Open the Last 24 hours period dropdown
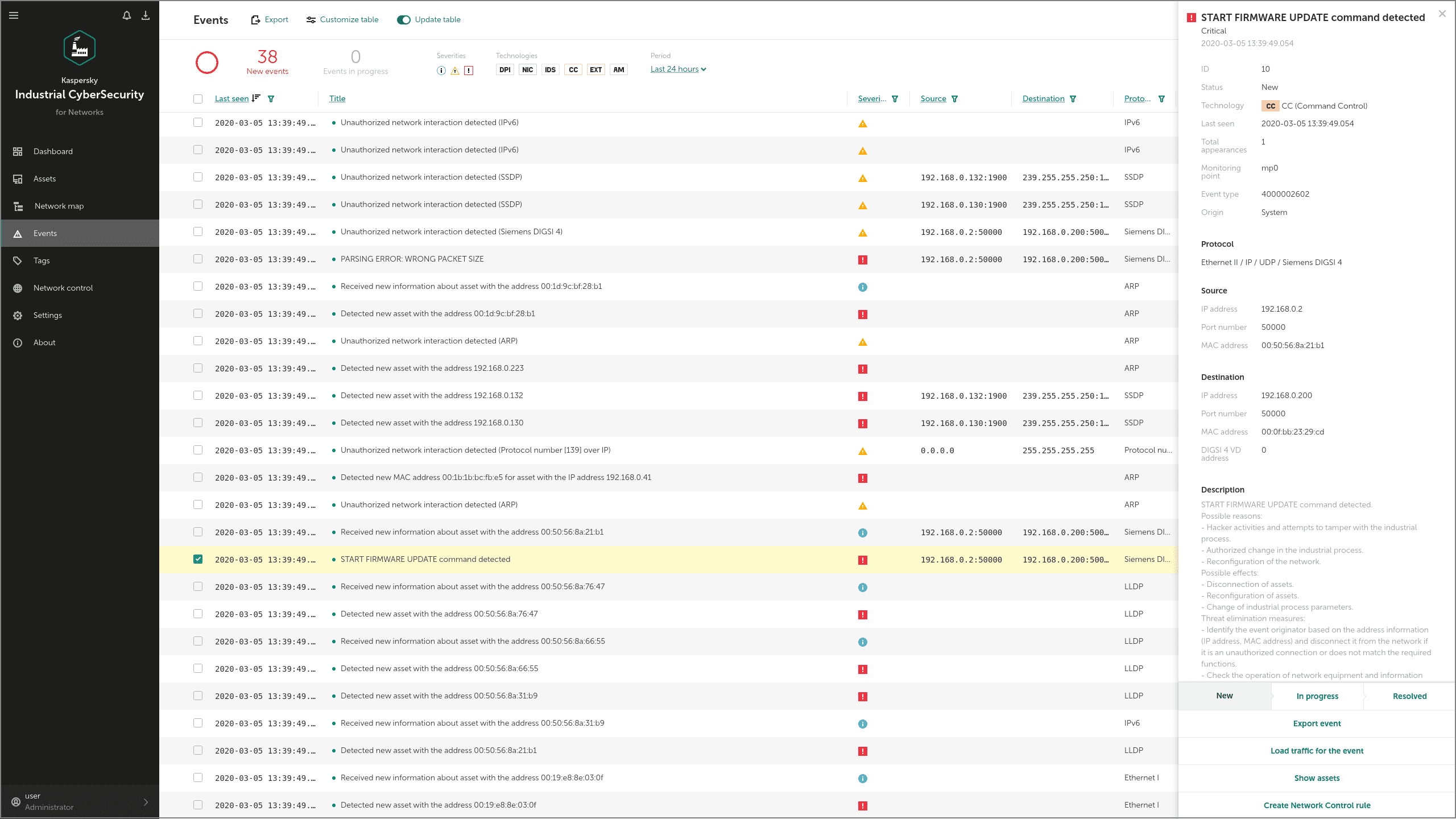Viewport: 1456px width, 819px height. pyautogui.click(x=678, y=69)
